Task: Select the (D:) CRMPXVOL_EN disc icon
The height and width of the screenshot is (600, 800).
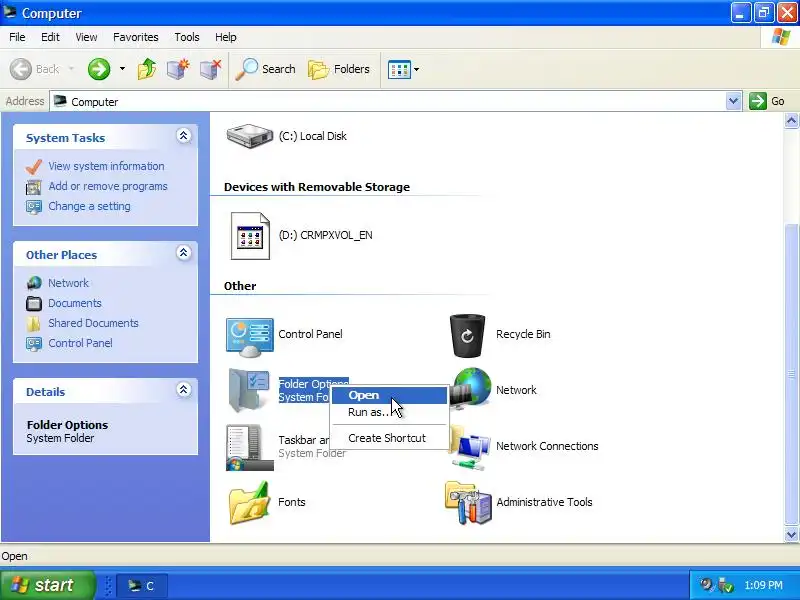Action: (250, 236)
